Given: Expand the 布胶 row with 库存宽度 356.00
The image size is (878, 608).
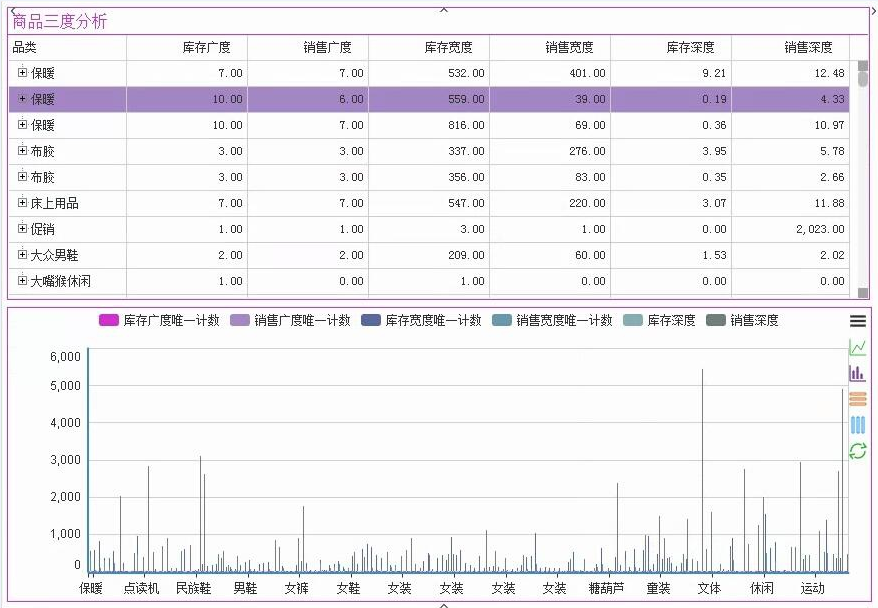Looking at the screenshot, I should pyautogui.click(x=22, y=176).
